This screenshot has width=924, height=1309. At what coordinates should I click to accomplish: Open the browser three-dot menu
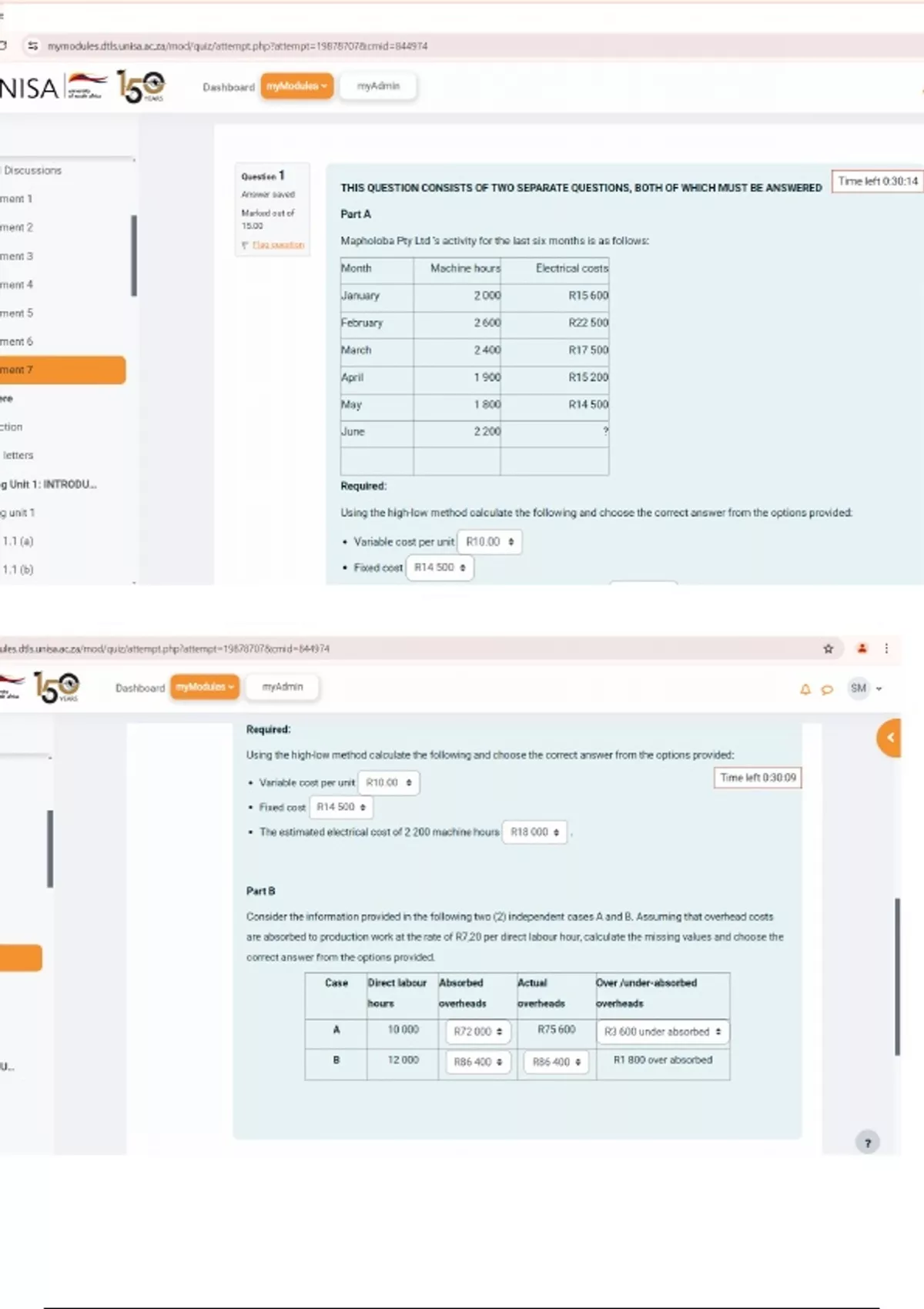click(x=886, y=649)
